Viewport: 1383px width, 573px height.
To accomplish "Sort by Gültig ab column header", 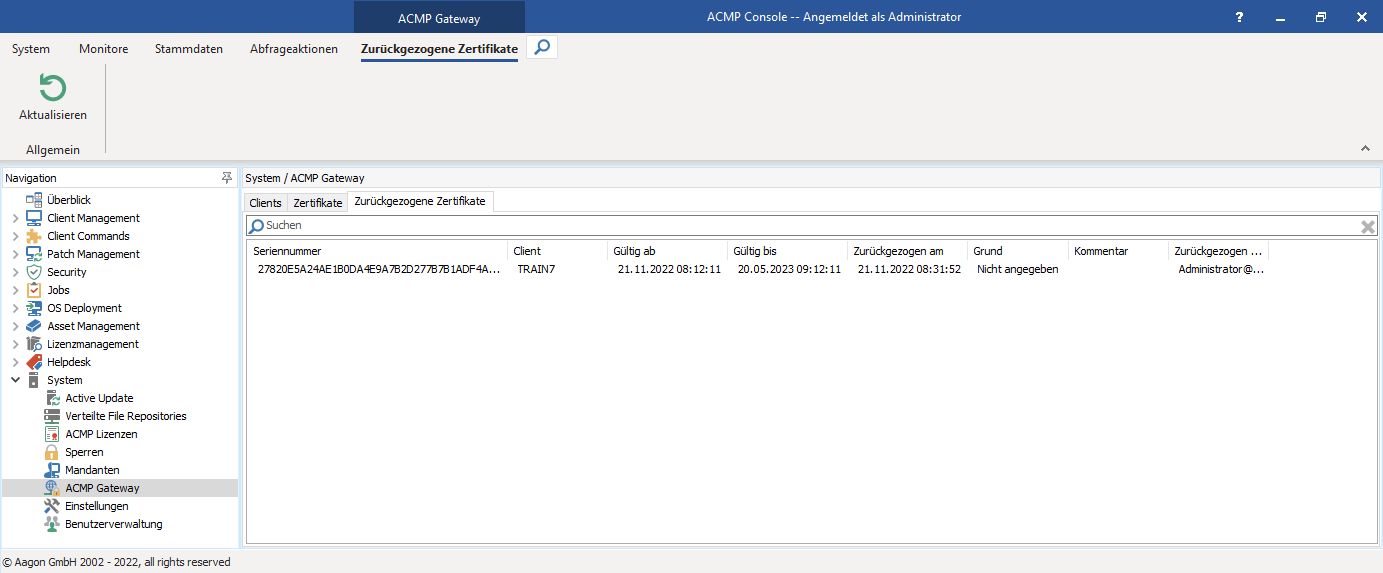I will (x=667, y=251).
